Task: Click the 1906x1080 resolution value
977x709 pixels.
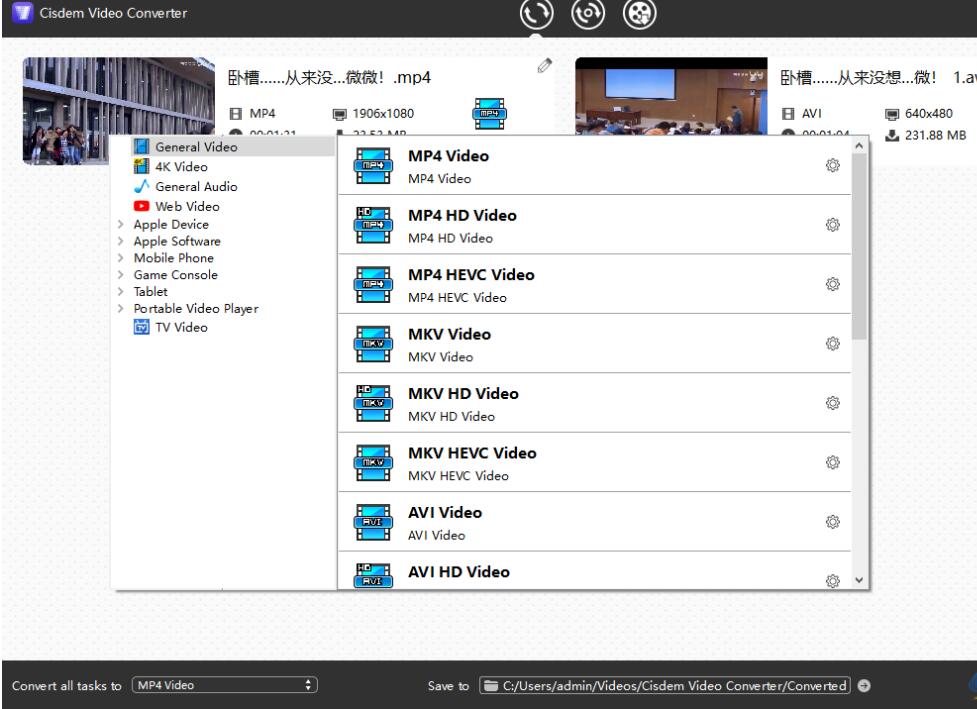Action: tap(383, 113)
